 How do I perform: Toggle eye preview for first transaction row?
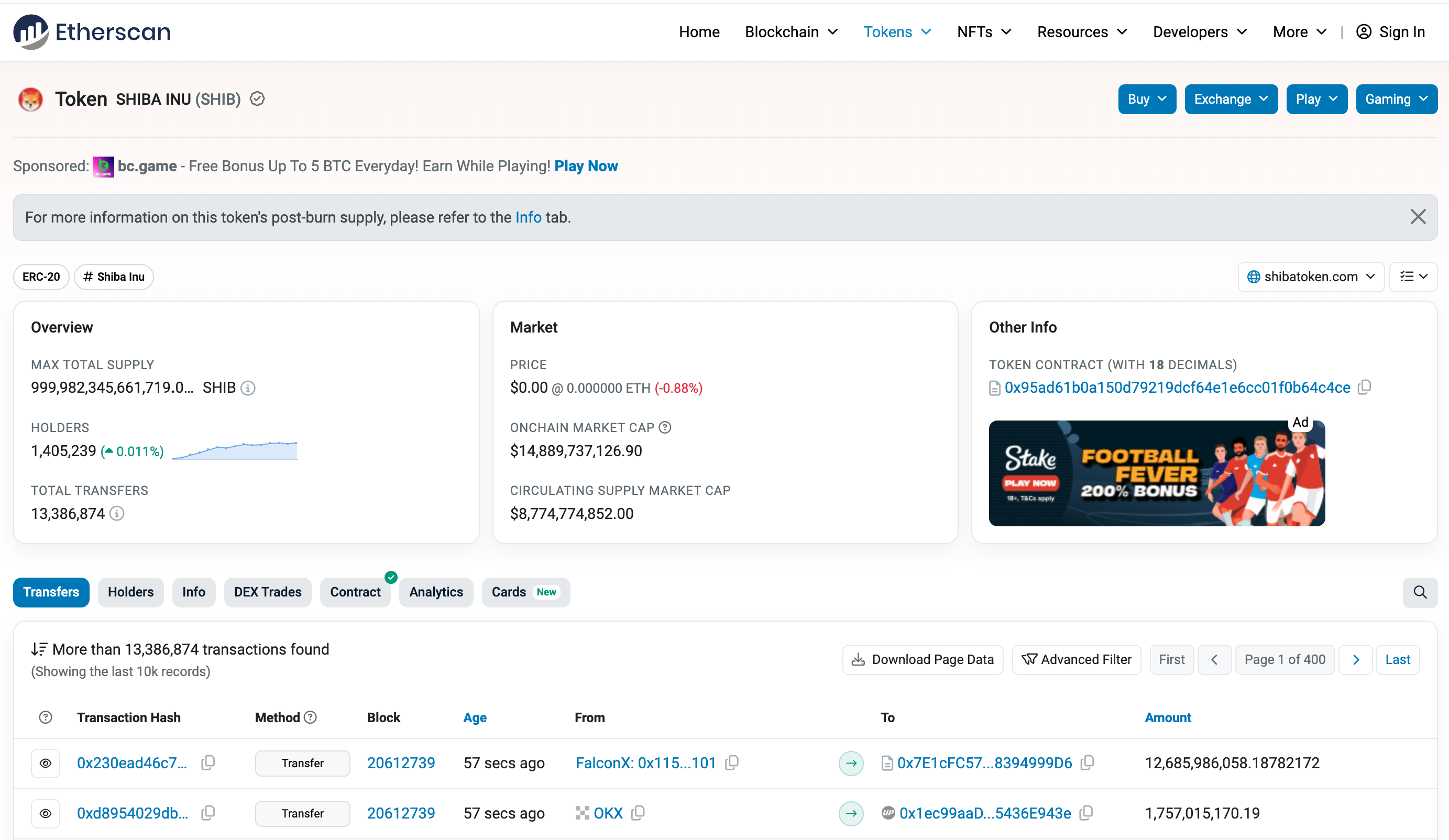pyautogui.click(x=46, y=763)
